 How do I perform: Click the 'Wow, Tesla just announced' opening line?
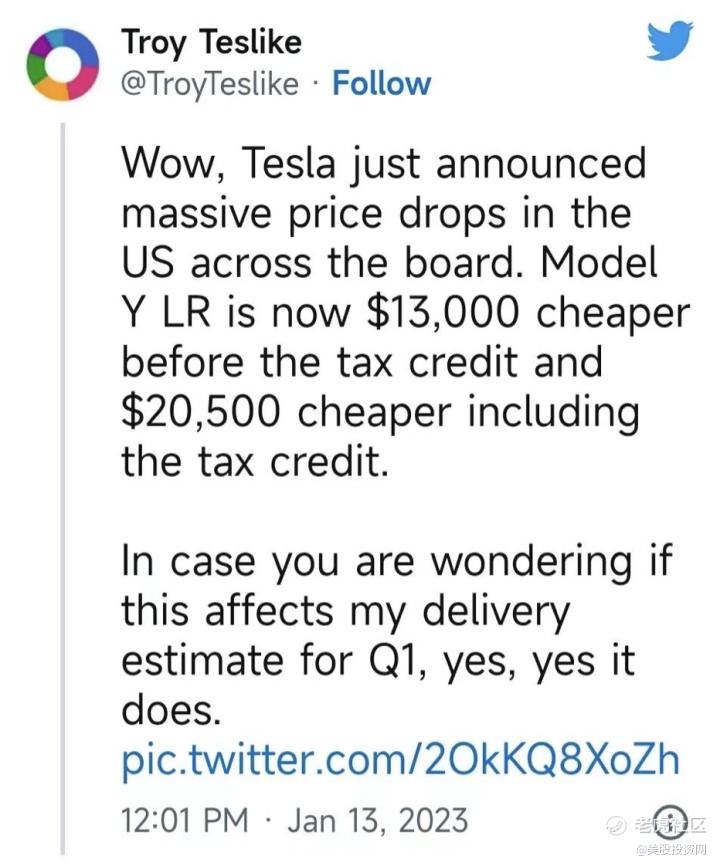384,163
